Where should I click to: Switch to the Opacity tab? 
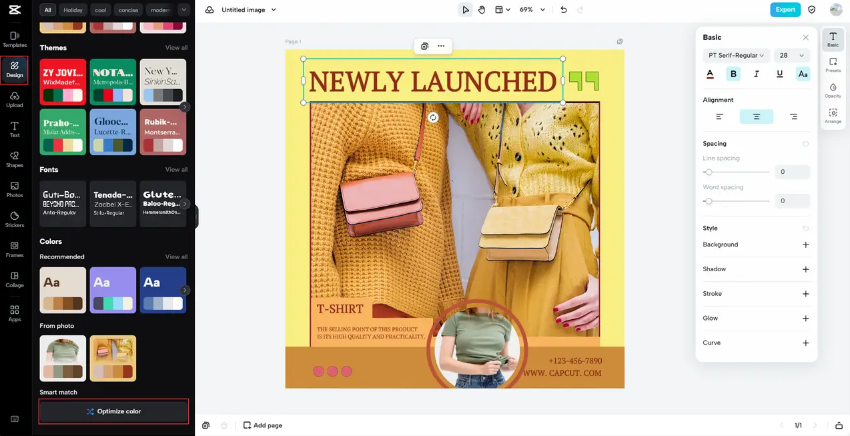(833, 91)
